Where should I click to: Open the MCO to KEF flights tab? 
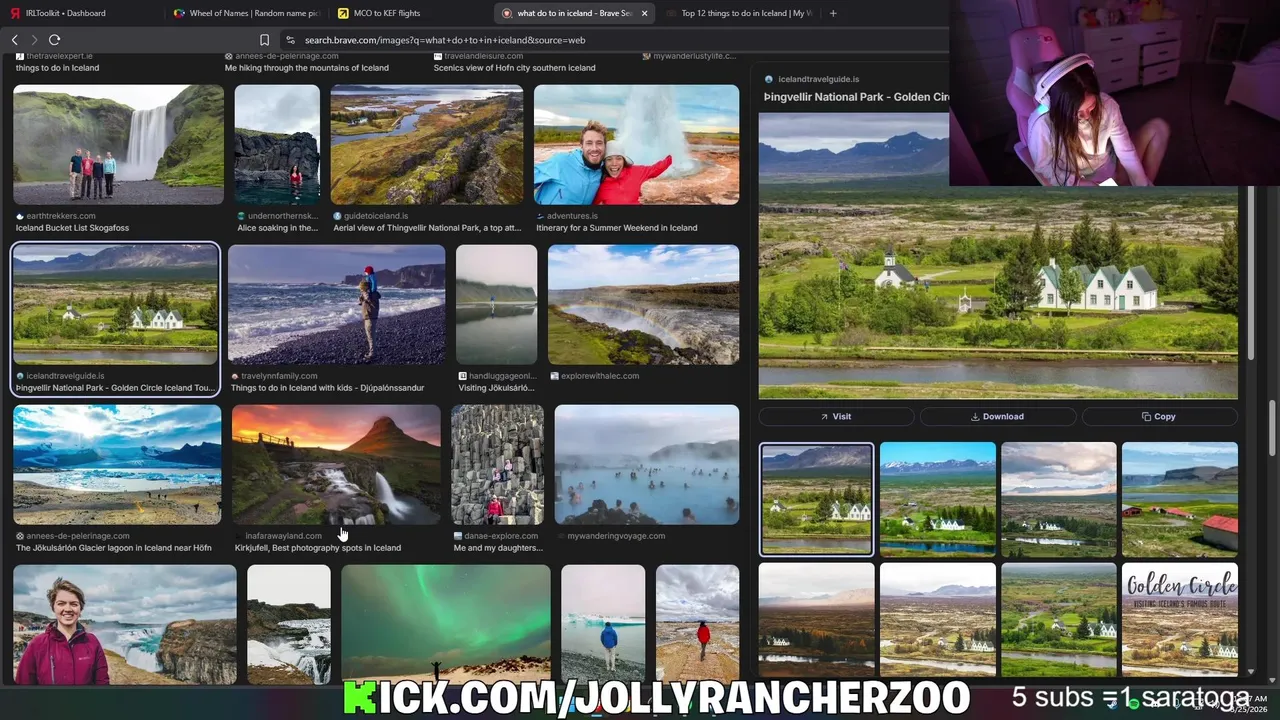tap(380, 13)
